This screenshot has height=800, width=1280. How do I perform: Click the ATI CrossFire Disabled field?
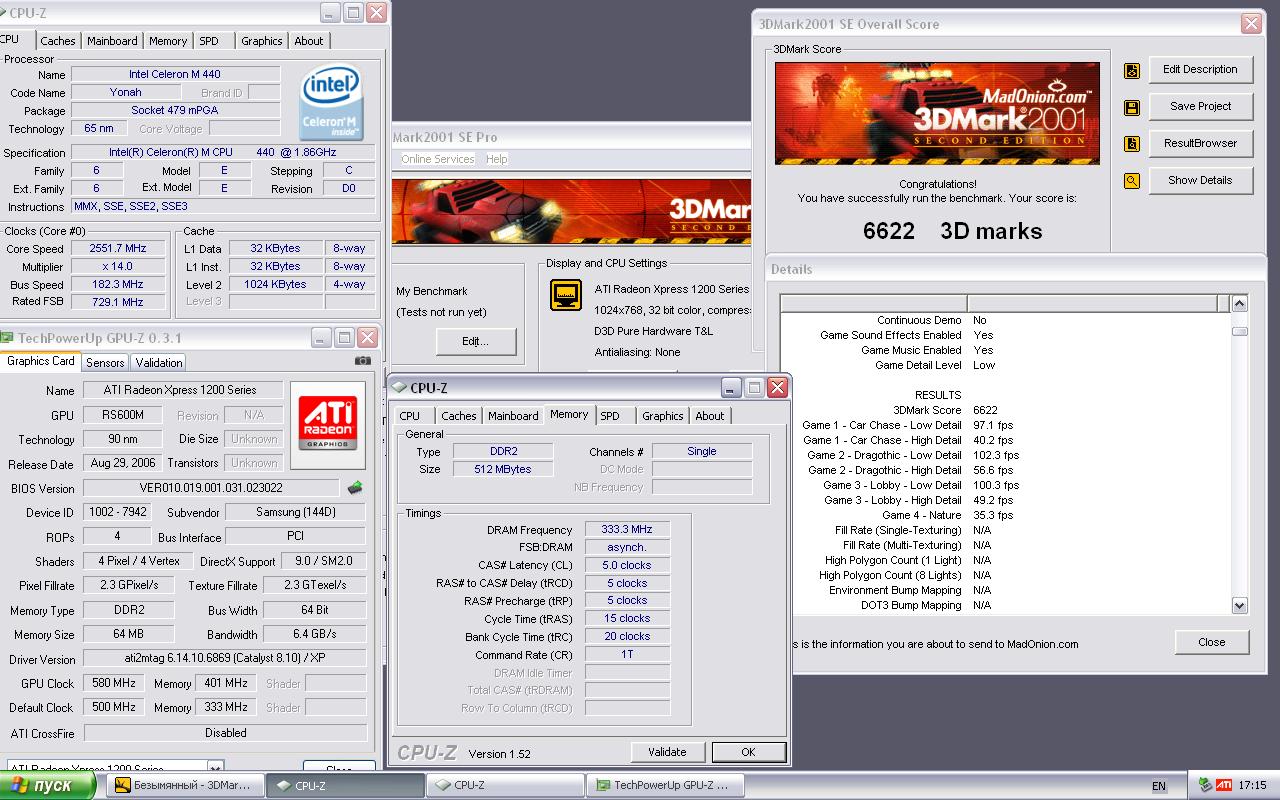pos(225,733)
